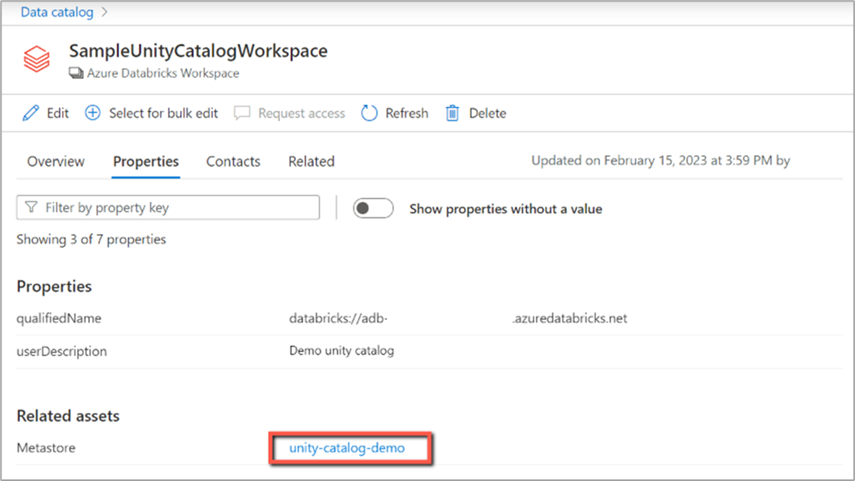Click the filter funnel icon

pyautogui.click(x=31, y=208)
